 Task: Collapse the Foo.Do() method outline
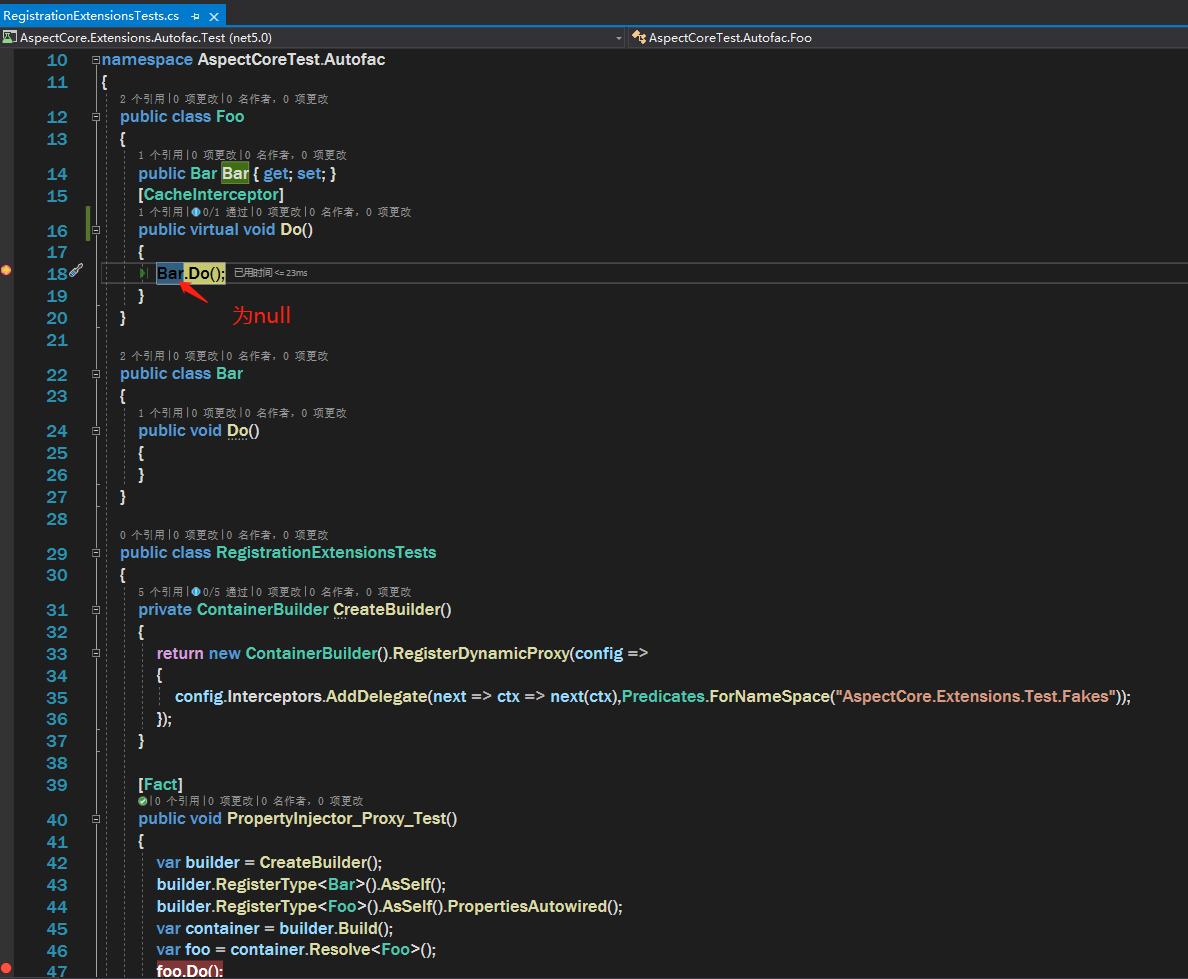(96, 230)
